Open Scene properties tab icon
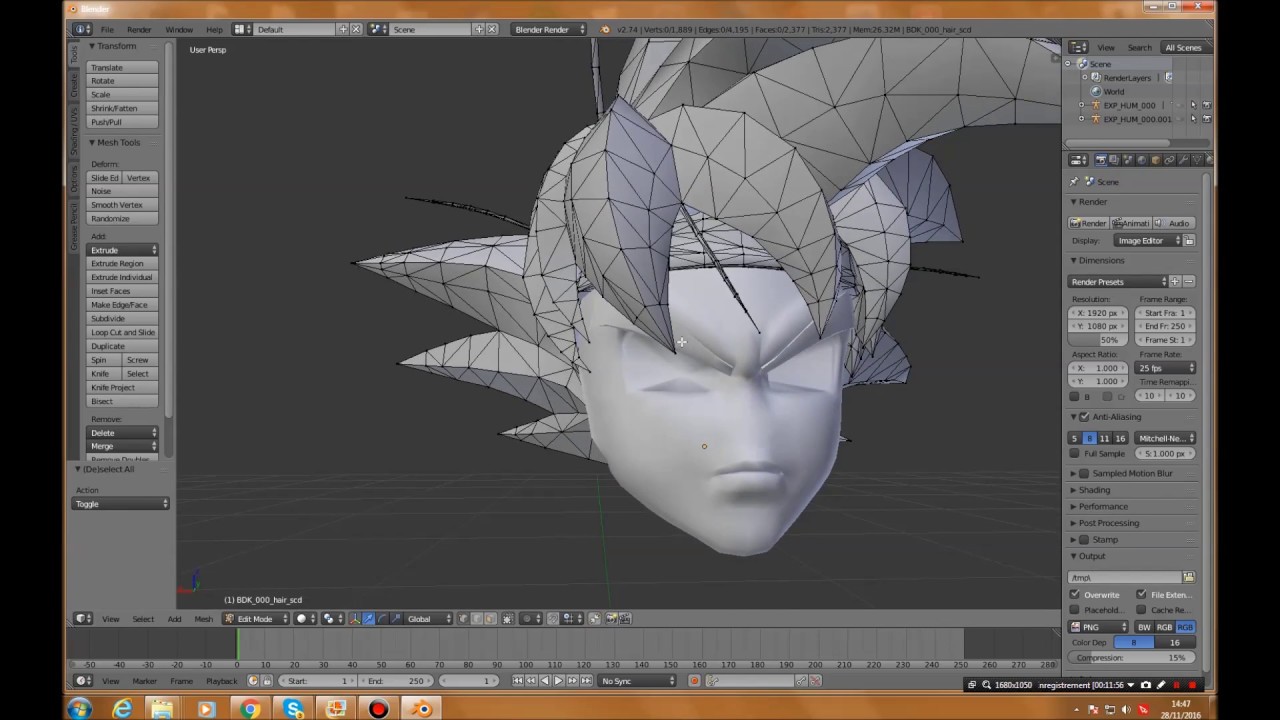The width and height of the screenshot is (1280, 720). pyautogui.click(x=1128, y=160)
